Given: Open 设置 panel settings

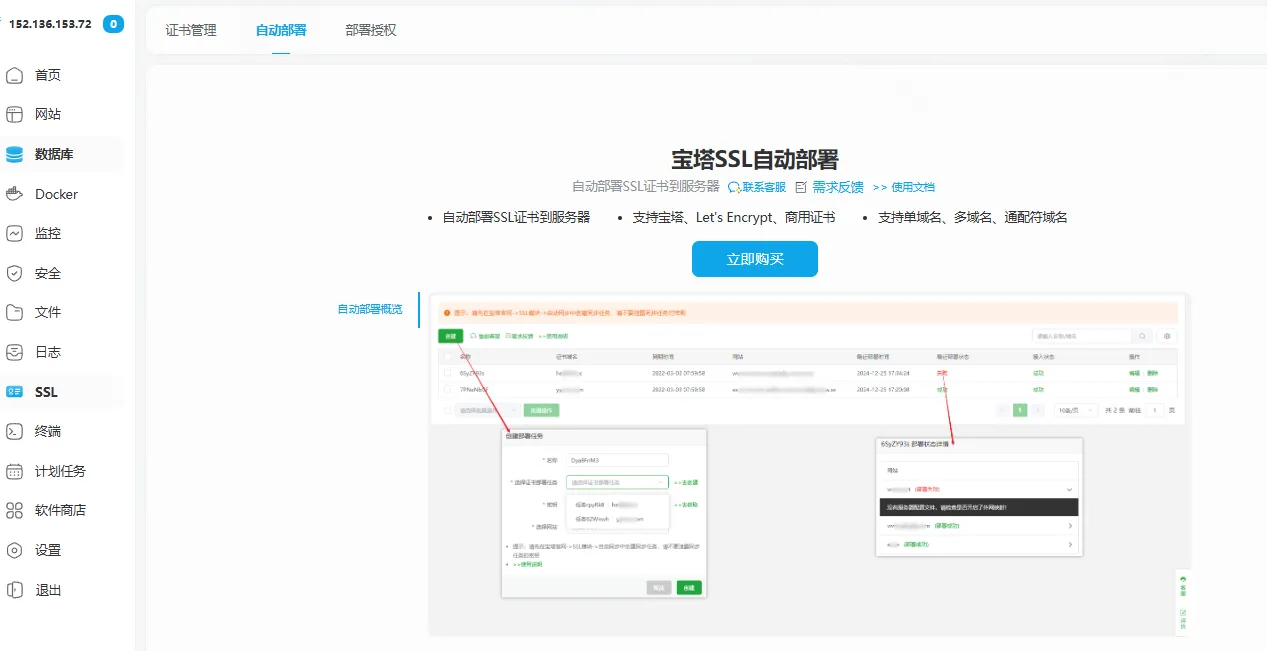Looking at the screenshot, I should click(x=47, y=550).
